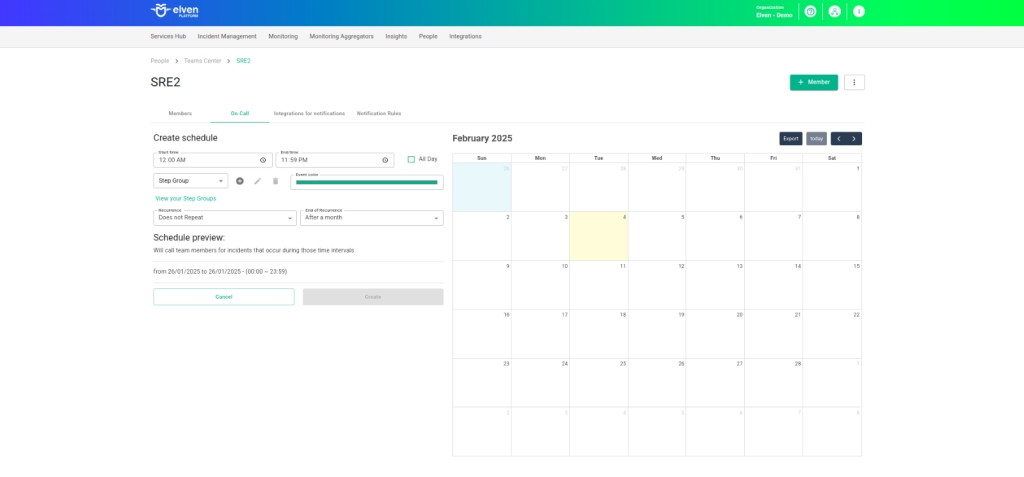Click the organization structure icon in header
Screen dimensions: 1024x477
click(834, 12)
